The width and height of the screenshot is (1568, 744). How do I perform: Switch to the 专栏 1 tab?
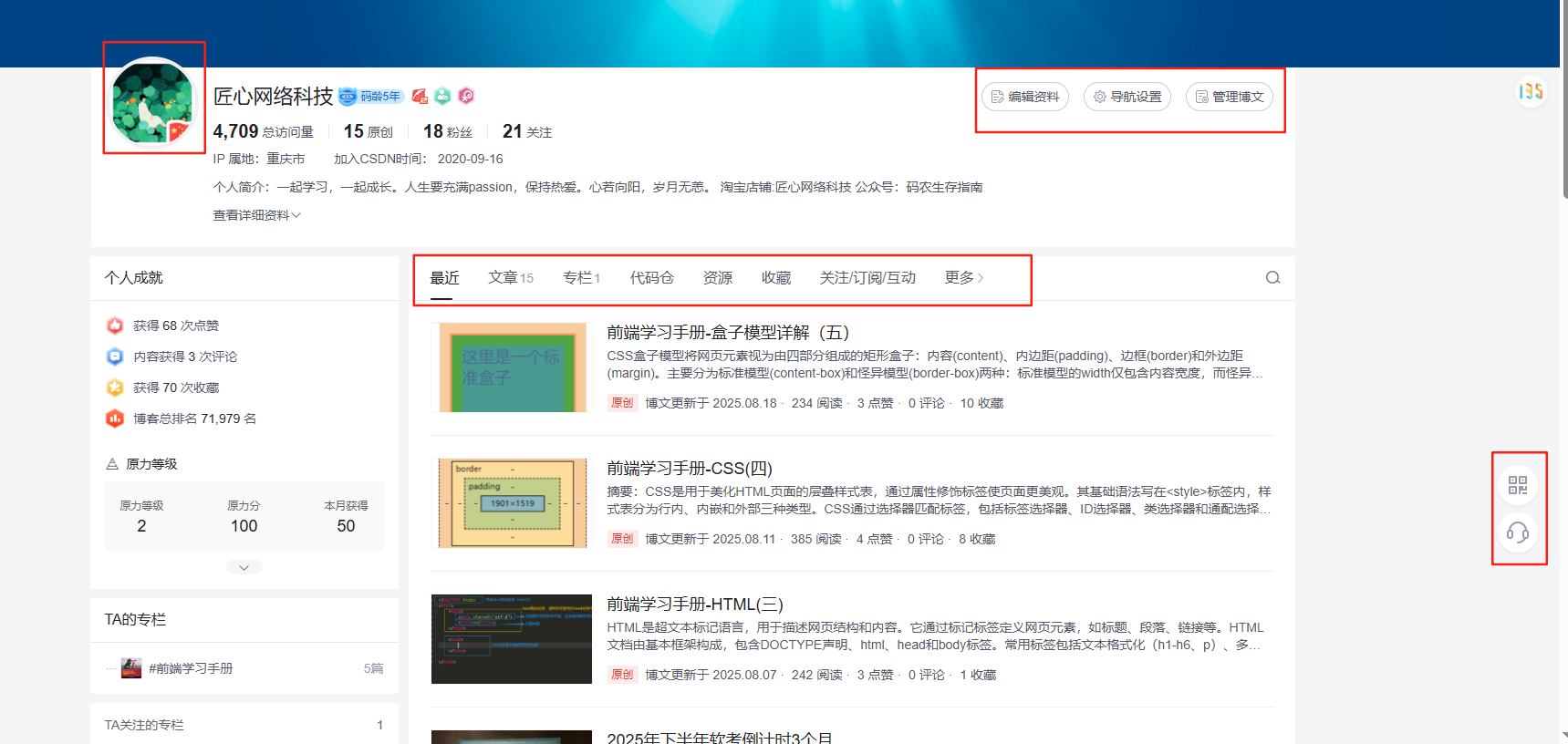(x=581, y=278)
